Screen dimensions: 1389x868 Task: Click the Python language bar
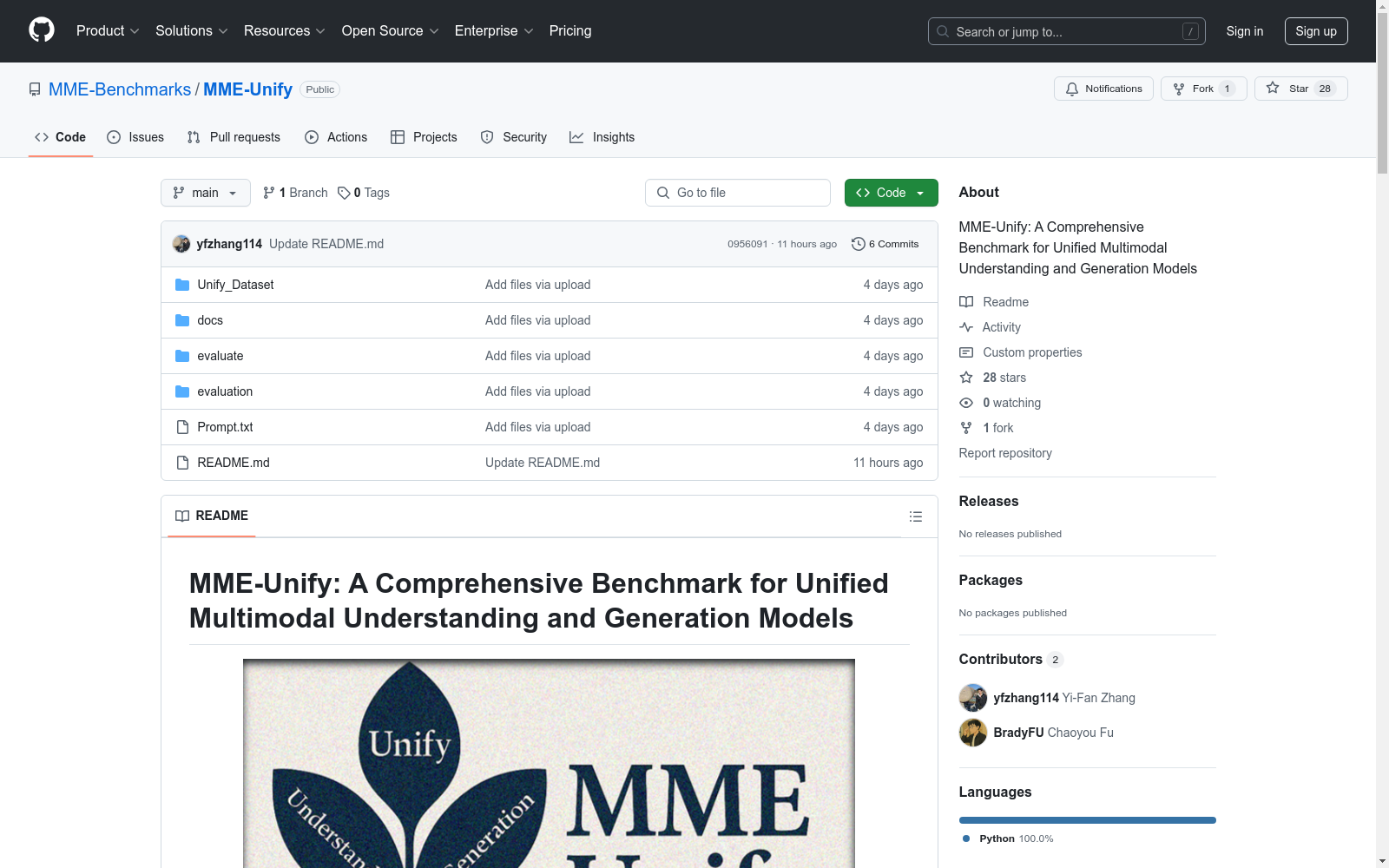click(1088, 820)
